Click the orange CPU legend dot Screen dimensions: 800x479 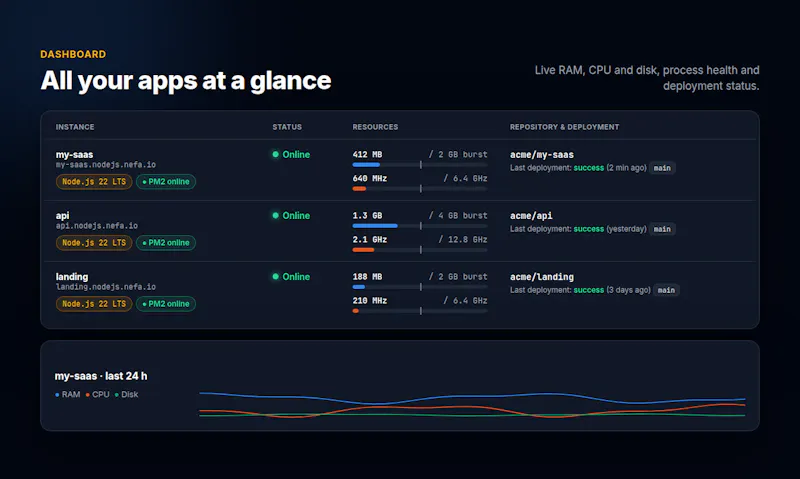(x=88, y=395)
